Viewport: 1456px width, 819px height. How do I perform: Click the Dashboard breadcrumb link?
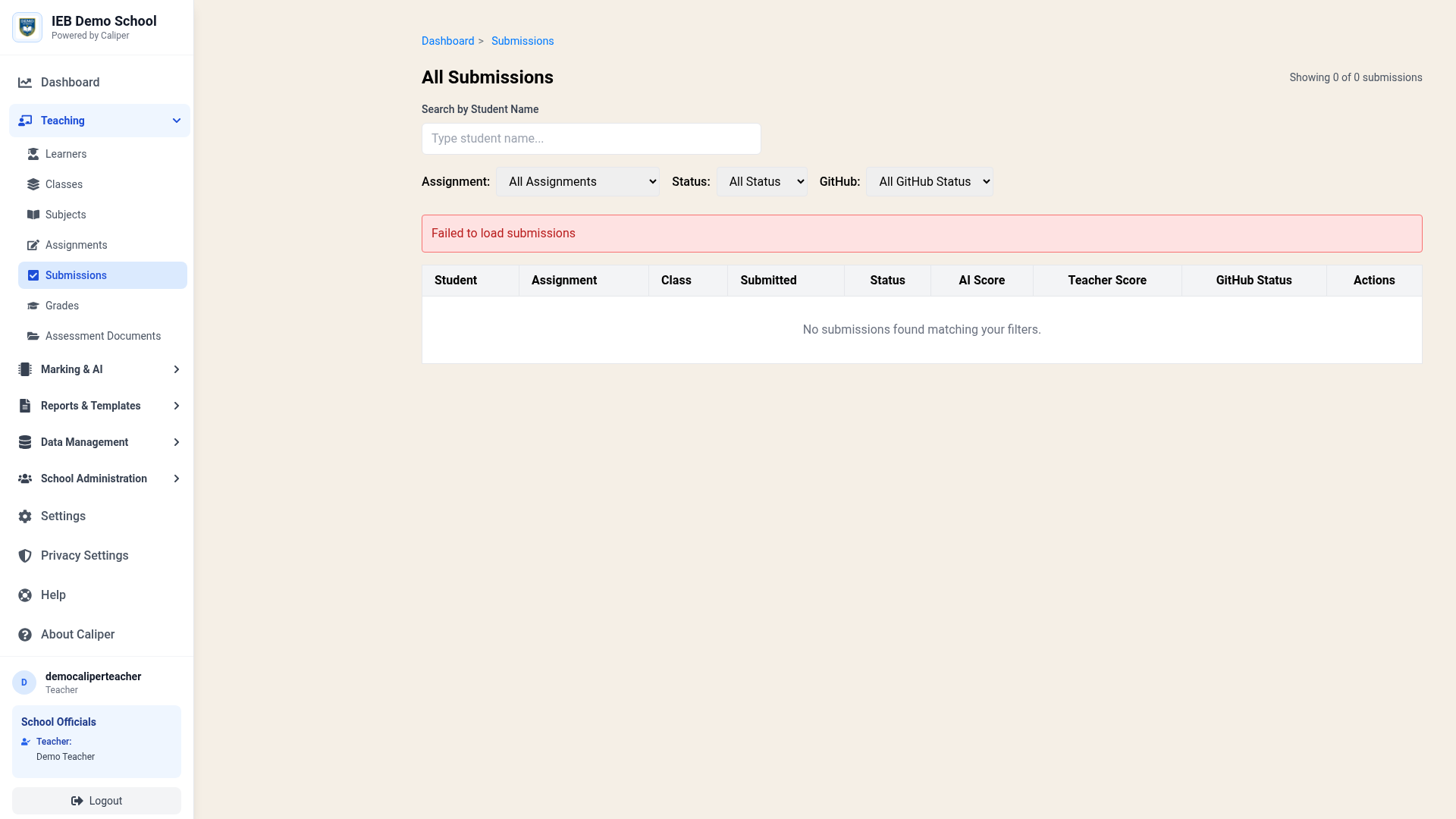447,41
